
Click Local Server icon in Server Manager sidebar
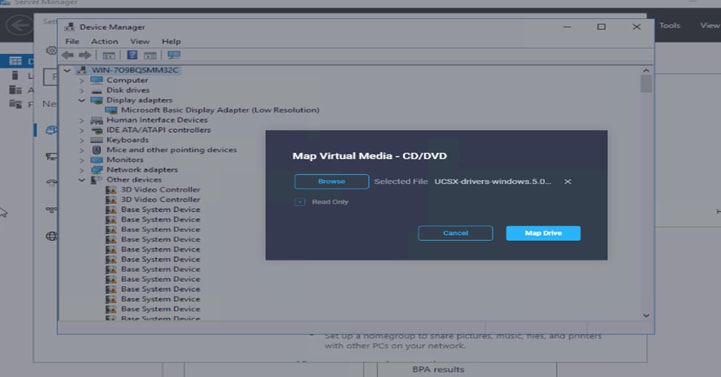click(x=16, y=75)
